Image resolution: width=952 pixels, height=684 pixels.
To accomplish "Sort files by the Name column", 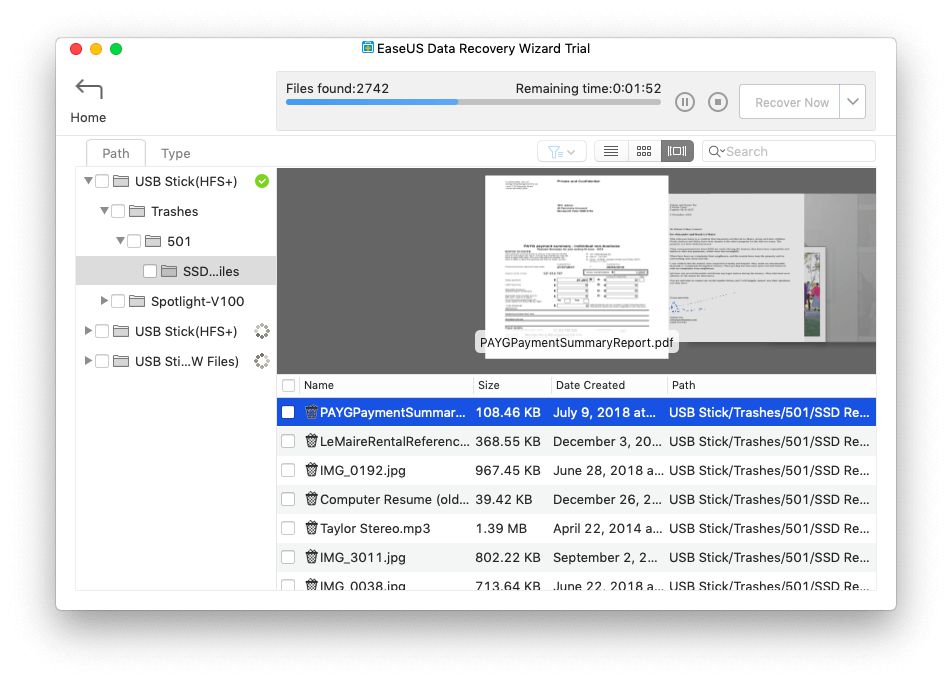I will click(x=386, y=385).
